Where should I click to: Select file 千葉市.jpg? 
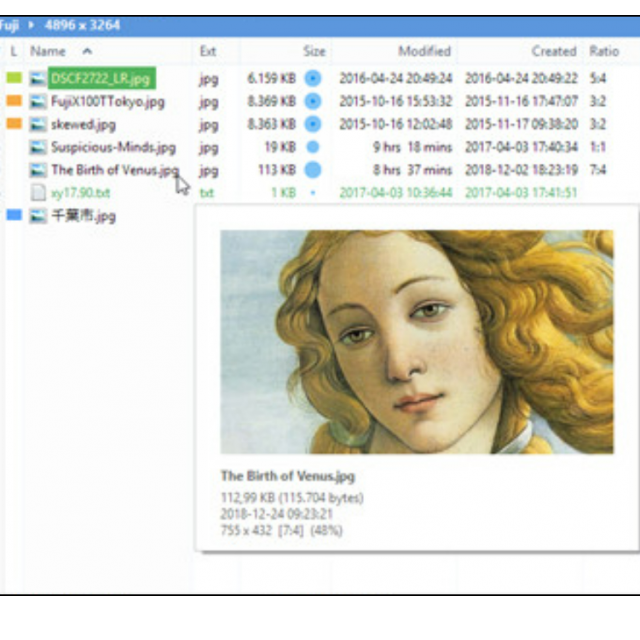(x=83, y=216)
